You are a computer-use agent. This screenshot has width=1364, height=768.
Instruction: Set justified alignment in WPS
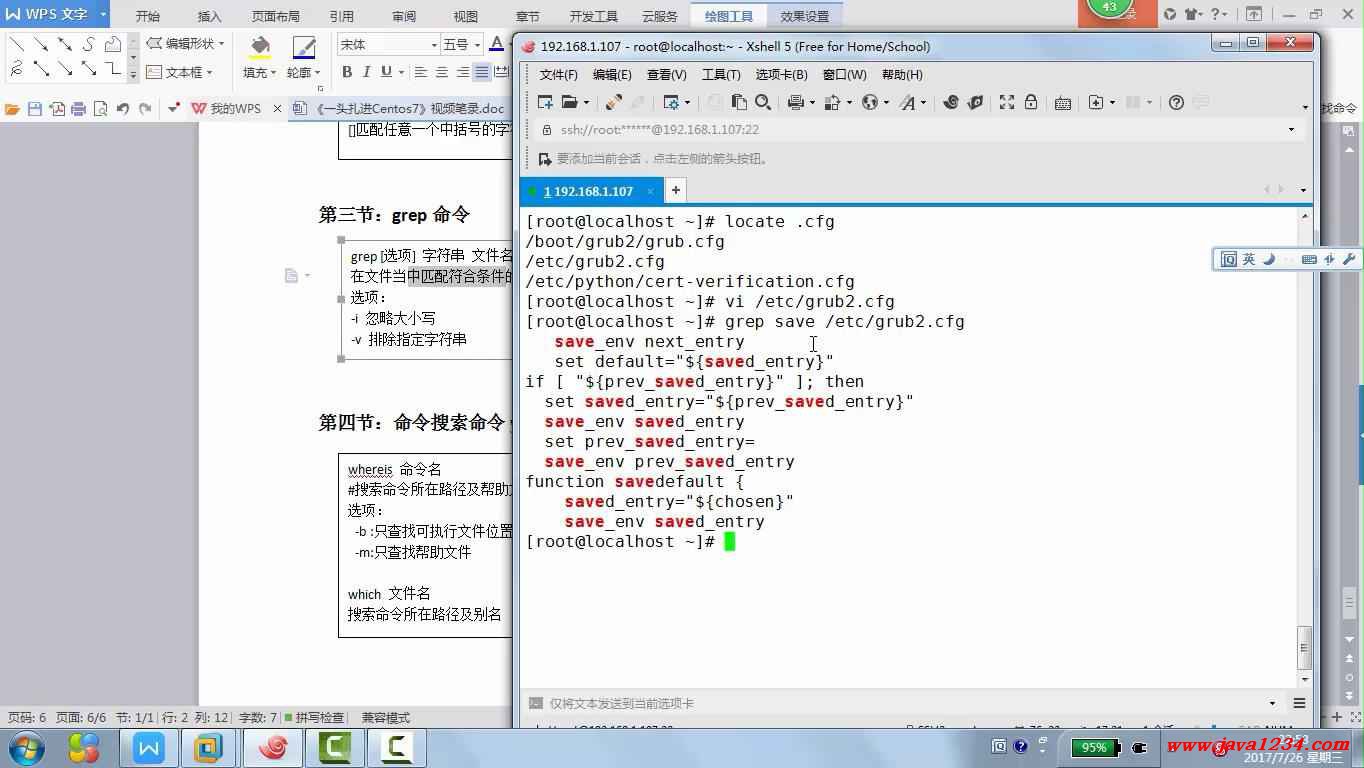click(x=482, y=72)
